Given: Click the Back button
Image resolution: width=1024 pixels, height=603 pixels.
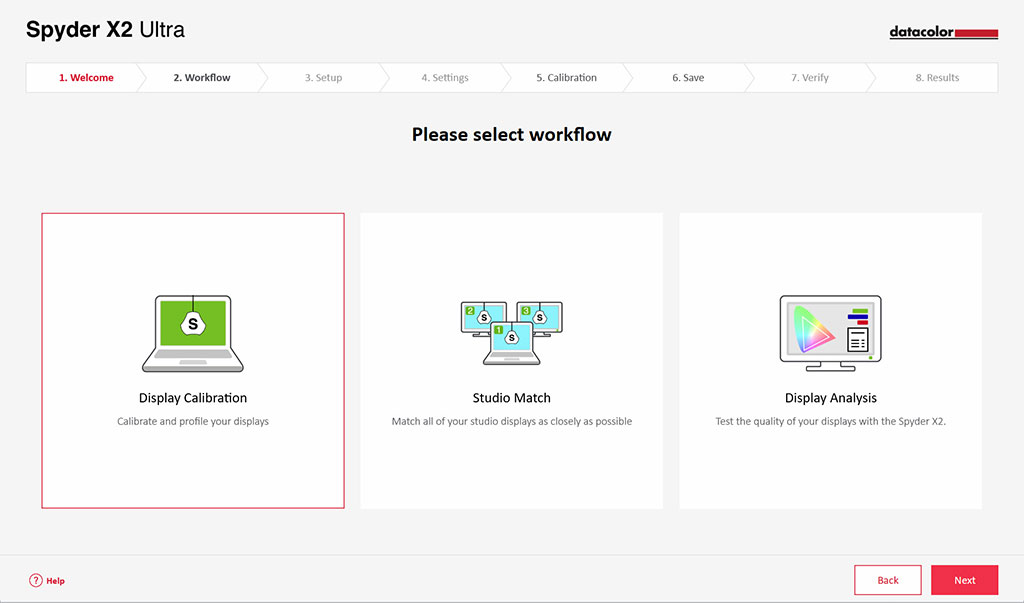Looking at the screenshot, I should click(888, 580).
